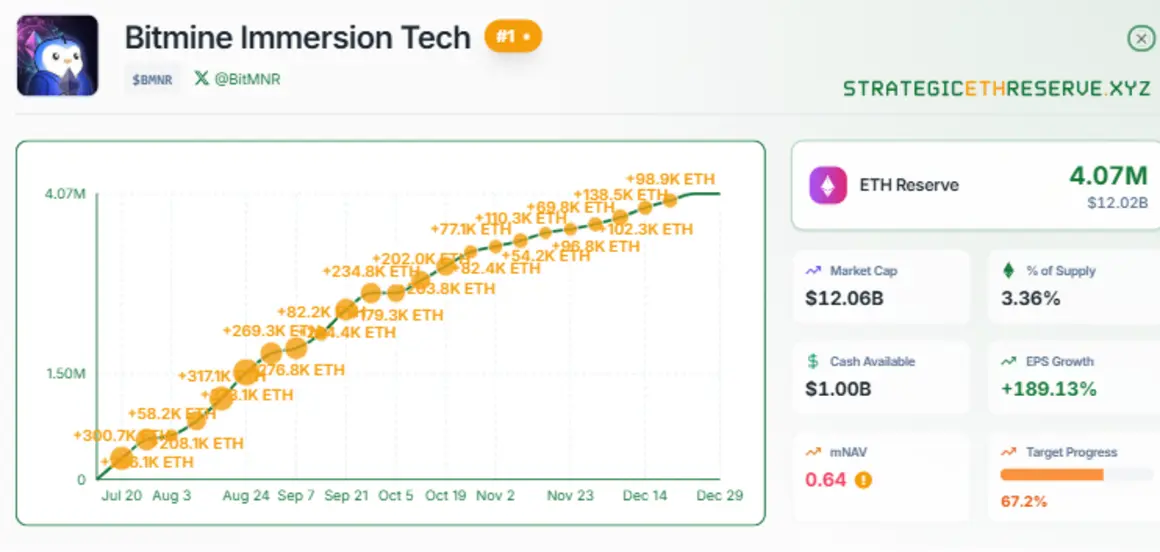Click the Cash Available dollar icon

pos(812,362)
